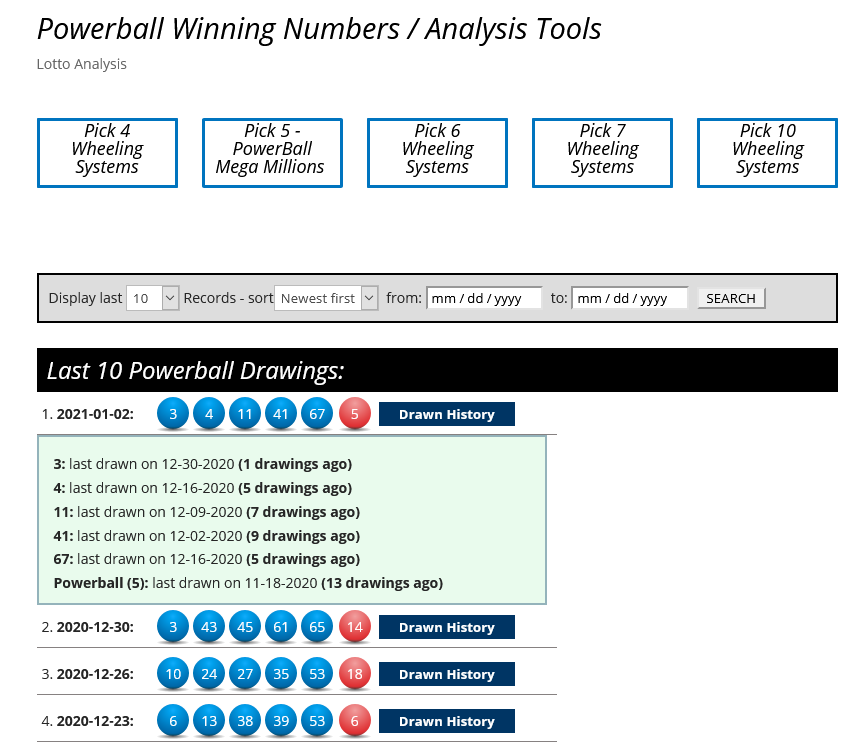Open Pick 4 Wheeling Systems box
Image resolution: width=855 pixels, height=743 pixels.
click(x=107, y=153)
